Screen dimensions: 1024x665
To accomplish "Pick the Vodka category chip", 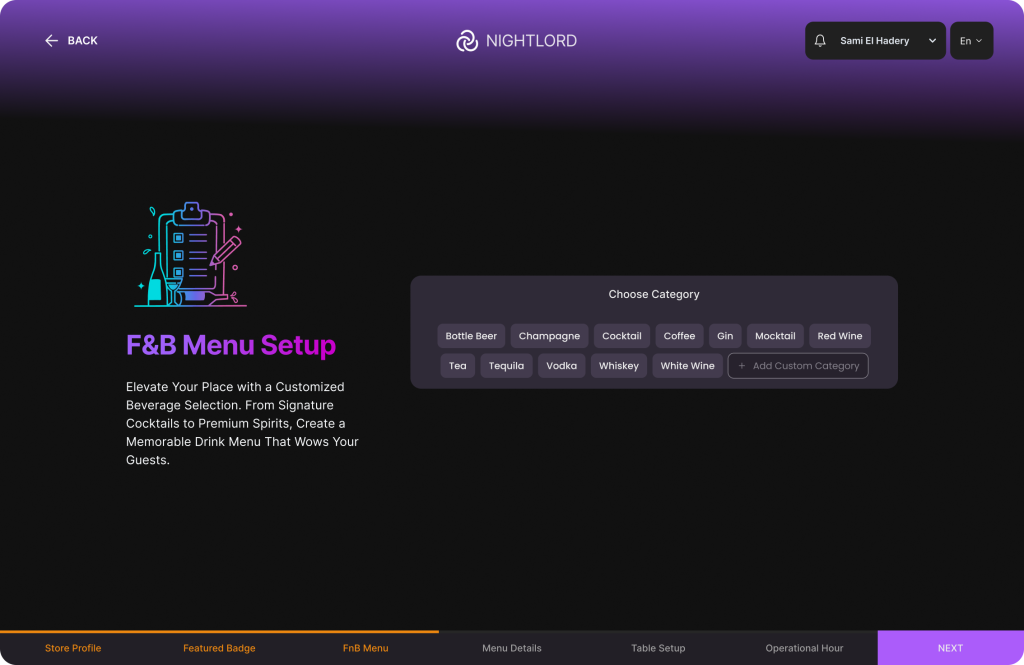I will [x=562, y=366].
